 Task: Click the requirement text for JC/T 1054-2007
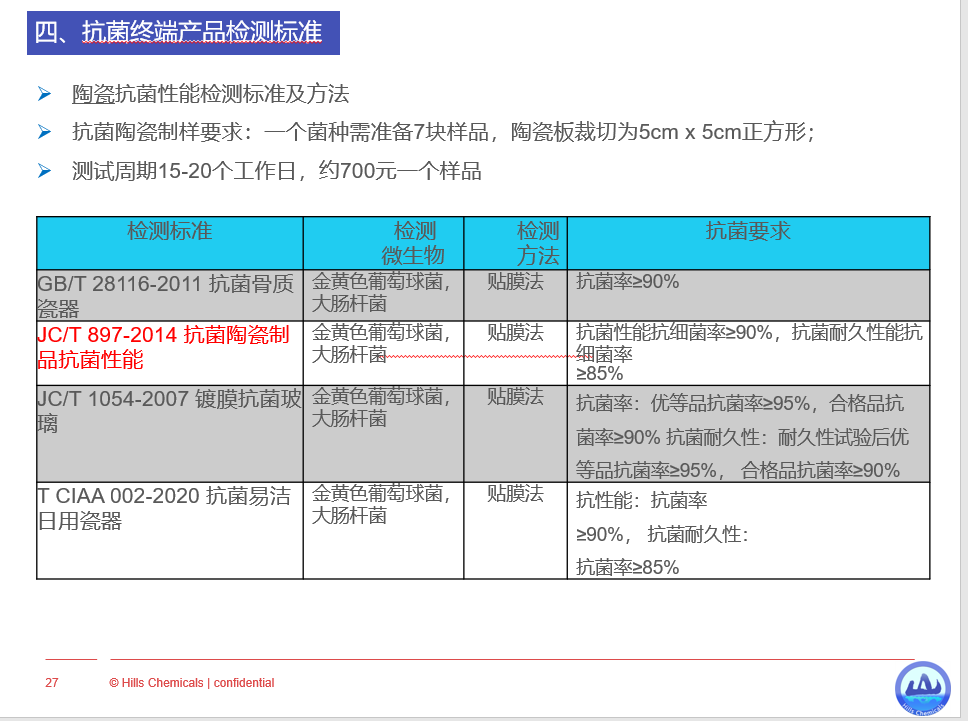click(740, 437)
